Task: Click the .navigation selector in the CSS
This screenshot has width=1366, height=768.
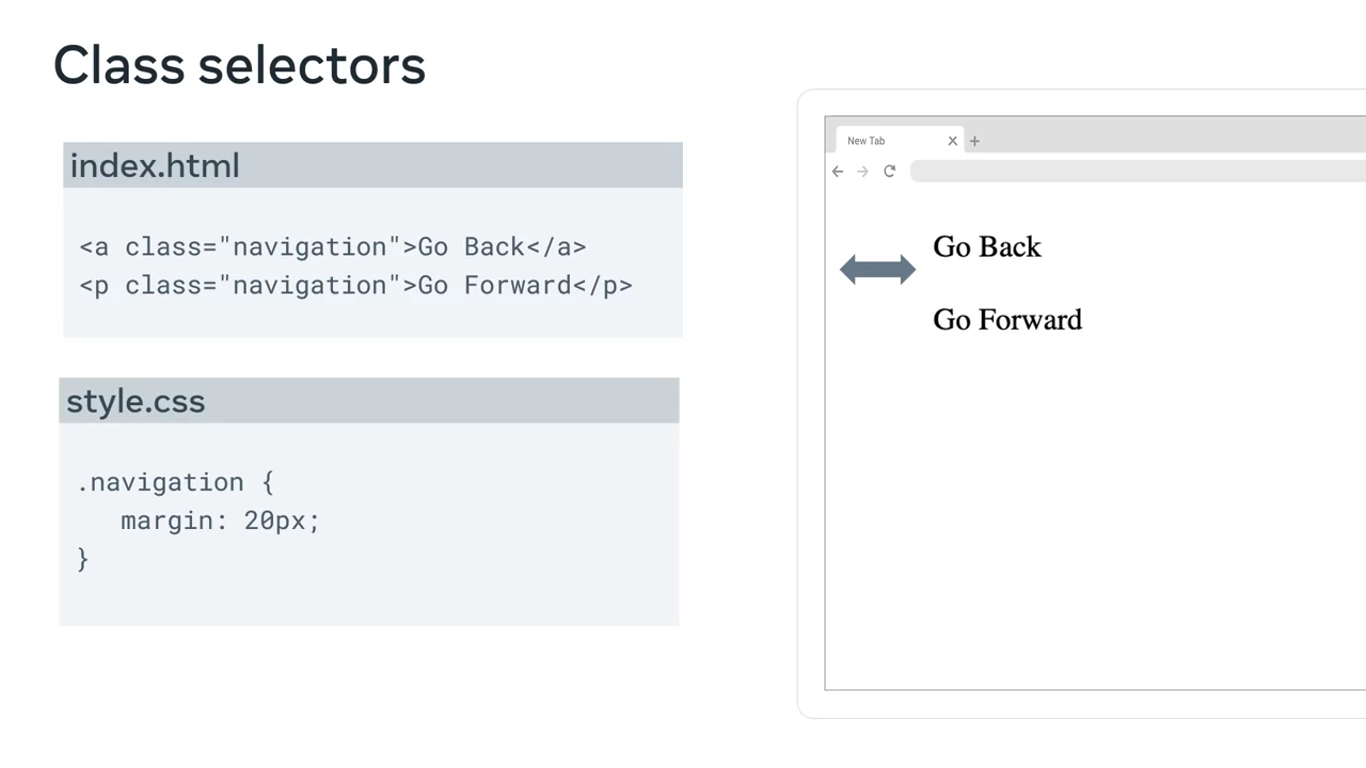Action: (x=160, y=482)
